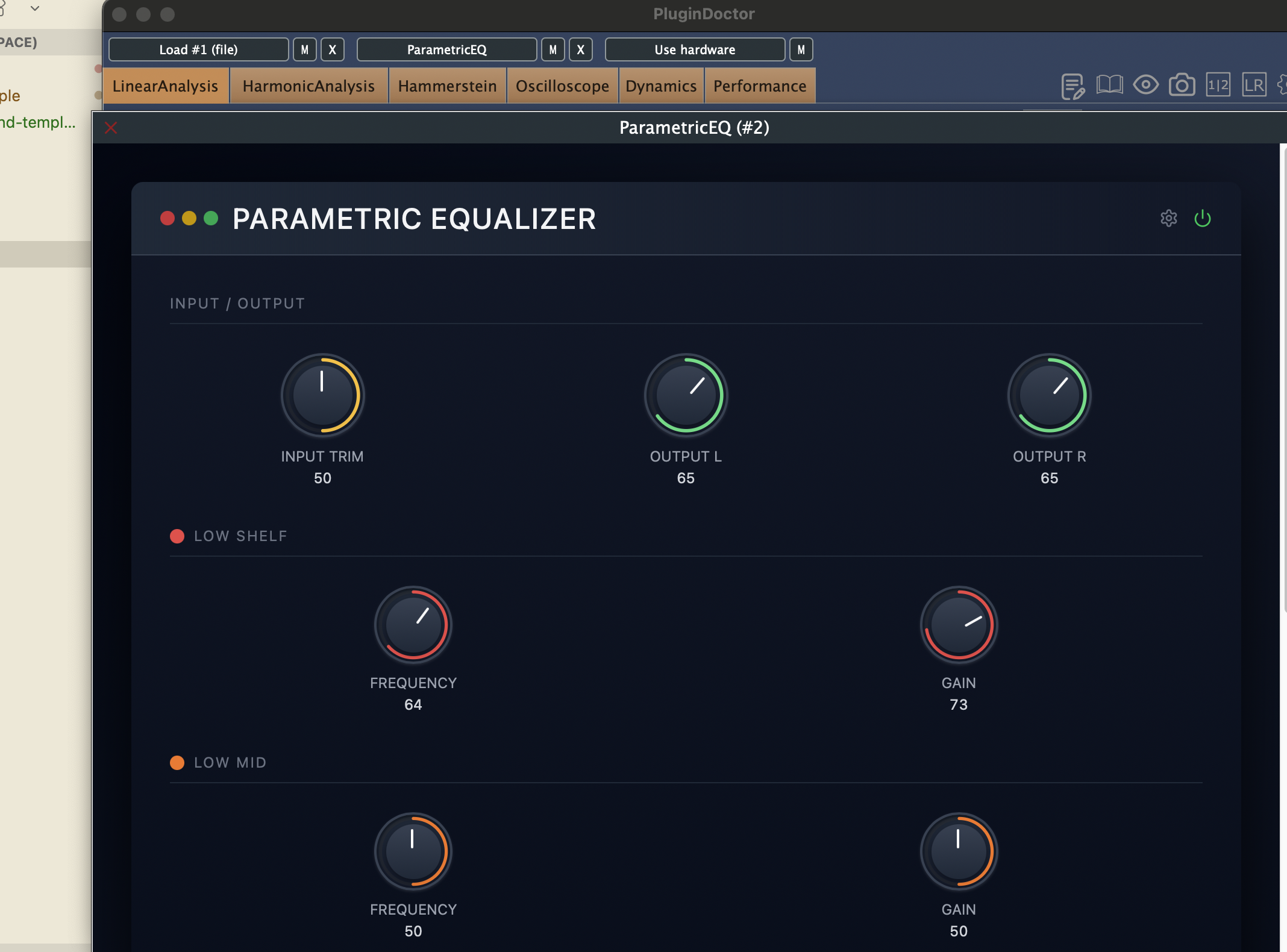Click the LR channel icon
The image size is (1287, 952).
[1254, 85]
